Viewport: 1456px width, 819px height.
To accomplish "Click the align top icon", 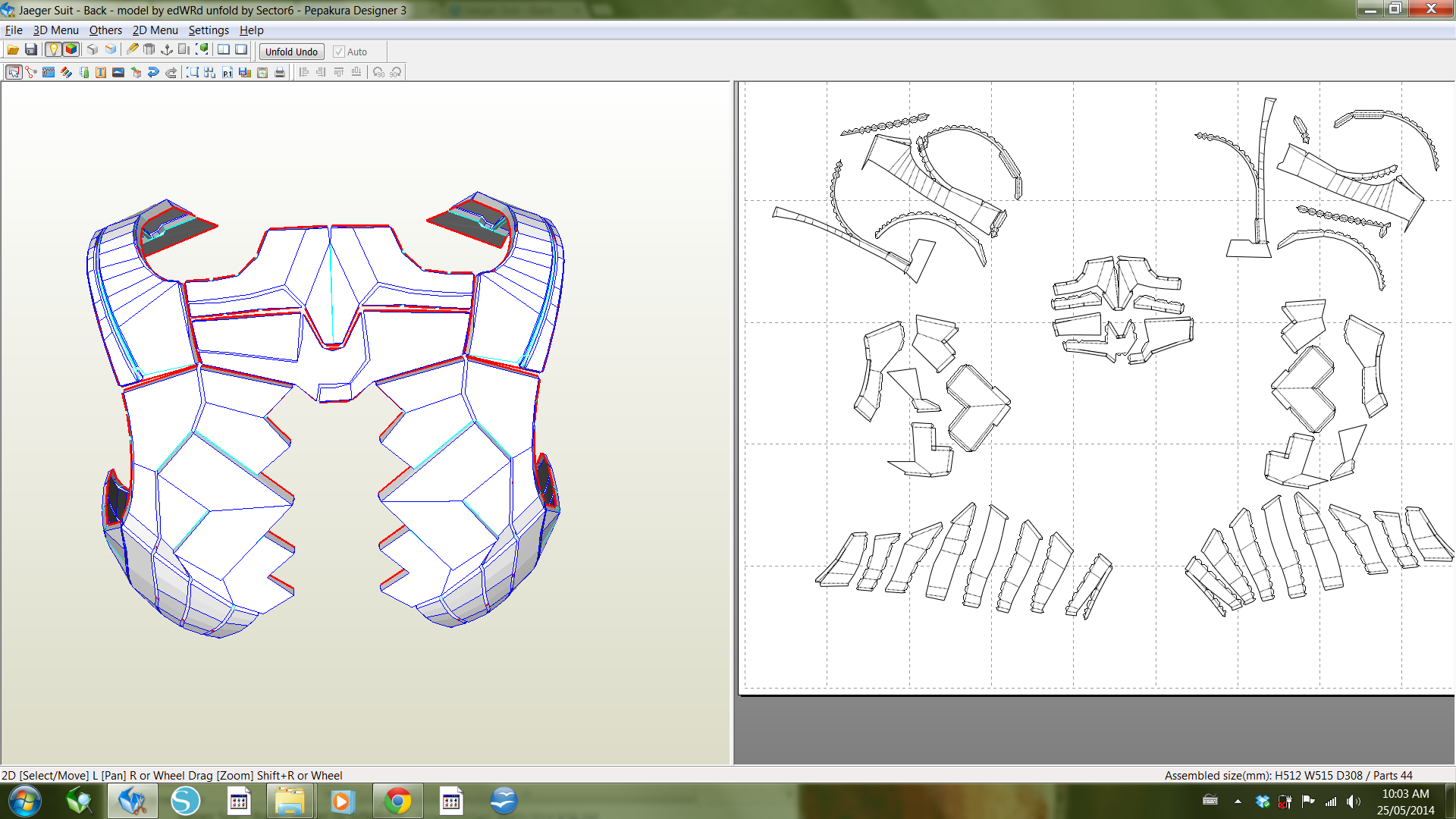I will click(339, 73).
